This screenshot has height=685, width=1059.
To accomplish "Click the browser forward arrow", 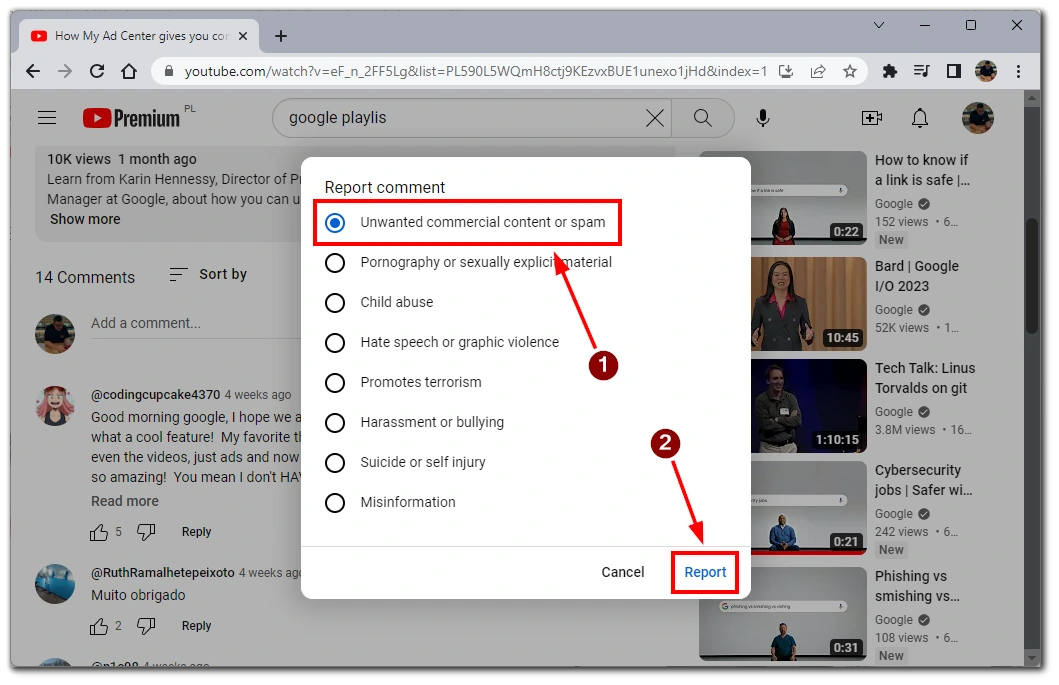I will coord(65,71).
